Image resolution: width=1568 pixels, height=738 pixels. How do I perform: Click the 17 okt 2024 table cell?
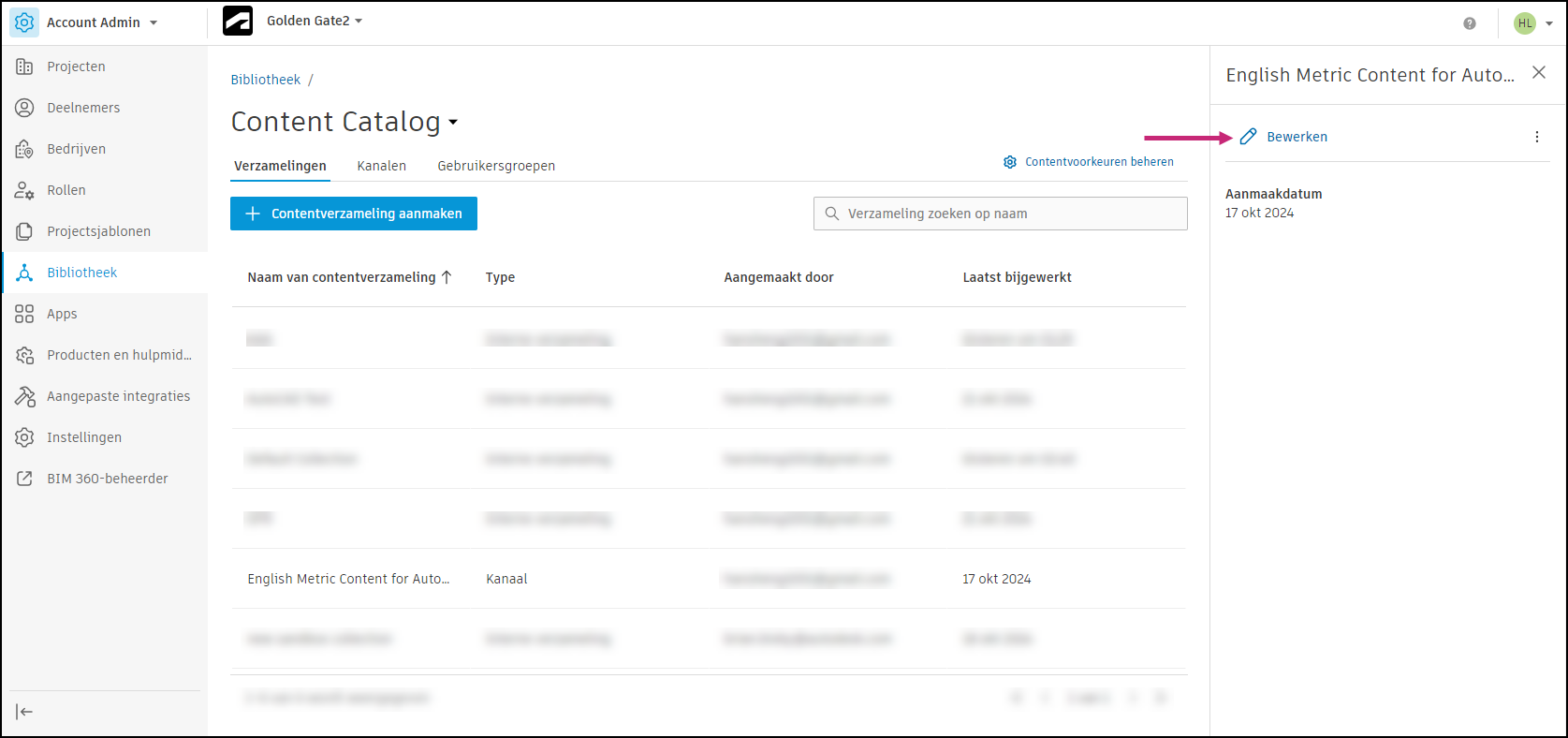click(x=997, y=579)
